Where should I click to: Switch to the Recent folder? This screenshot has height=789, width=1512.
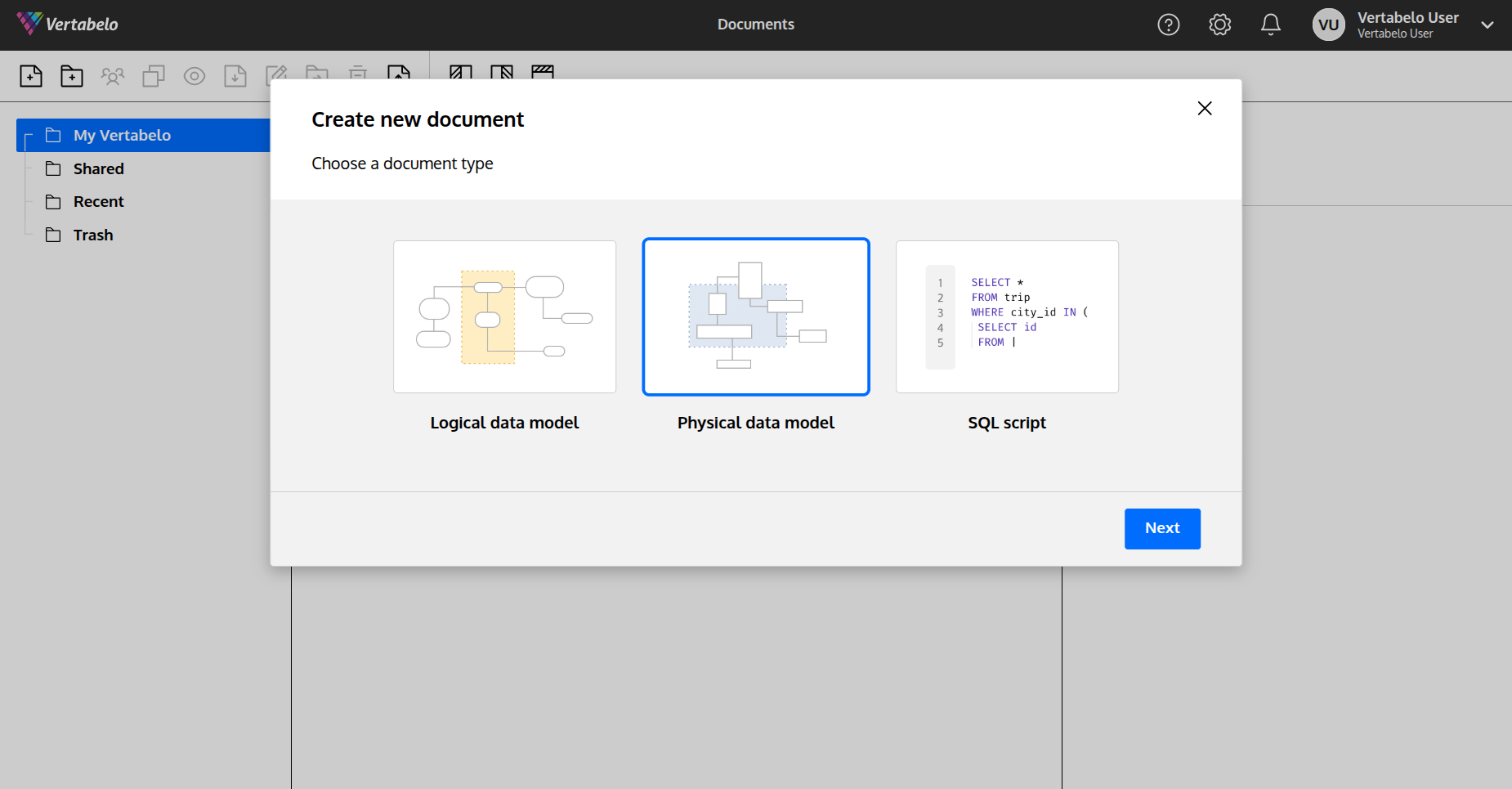[98, 201]
